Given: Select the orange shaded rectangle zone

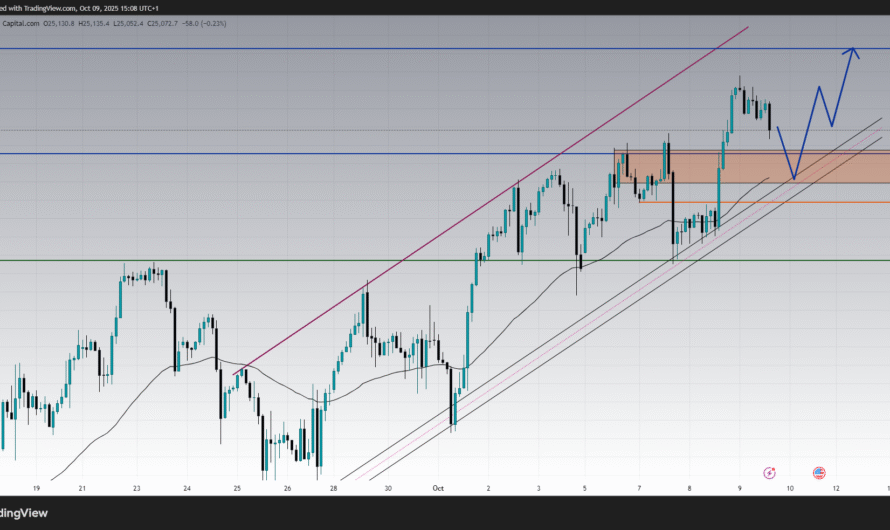Looking at the screenshot, I should click(x=752, y=166).
